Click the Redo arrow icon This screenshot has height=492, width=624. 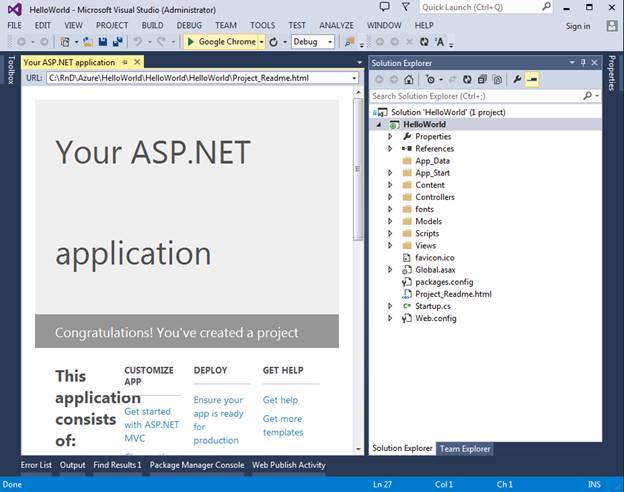click(x=161, y=41)
